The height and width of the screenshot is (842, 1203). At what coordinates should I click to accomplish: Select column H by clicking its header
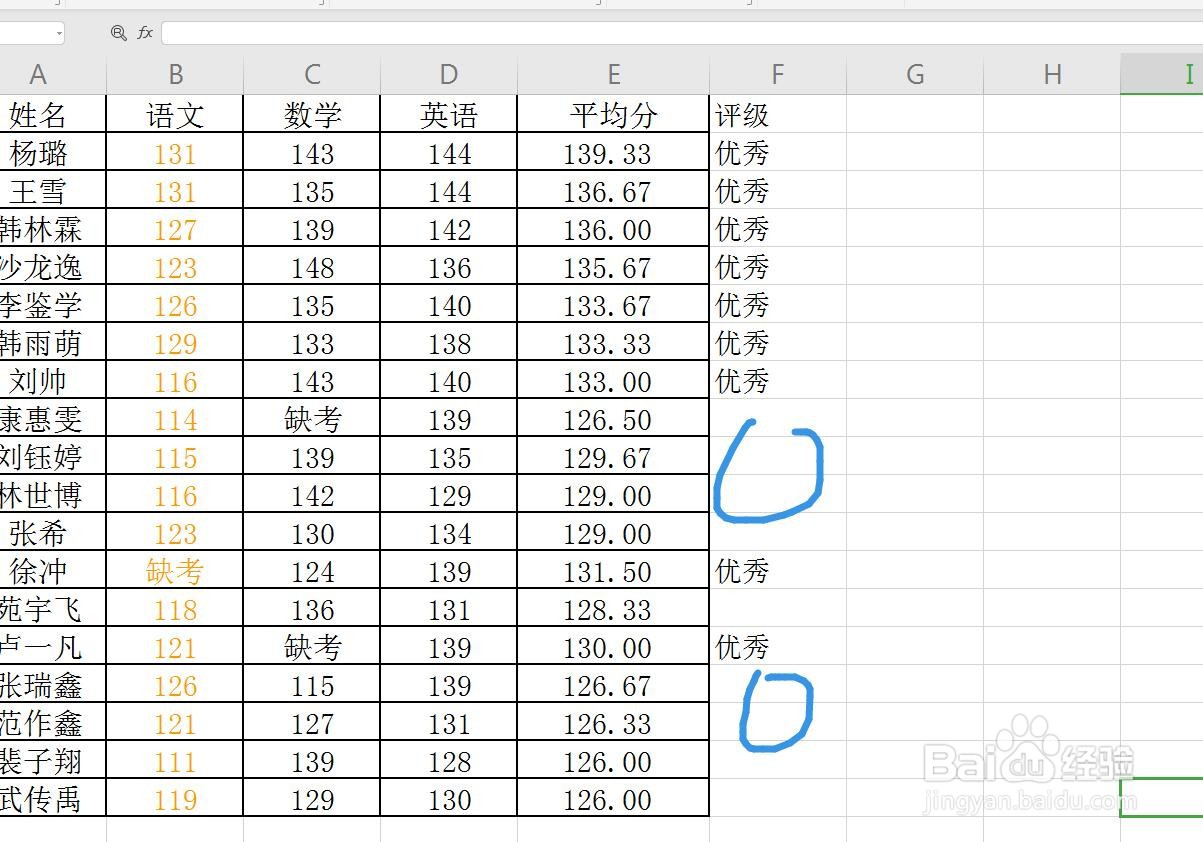pos(1051,73)
